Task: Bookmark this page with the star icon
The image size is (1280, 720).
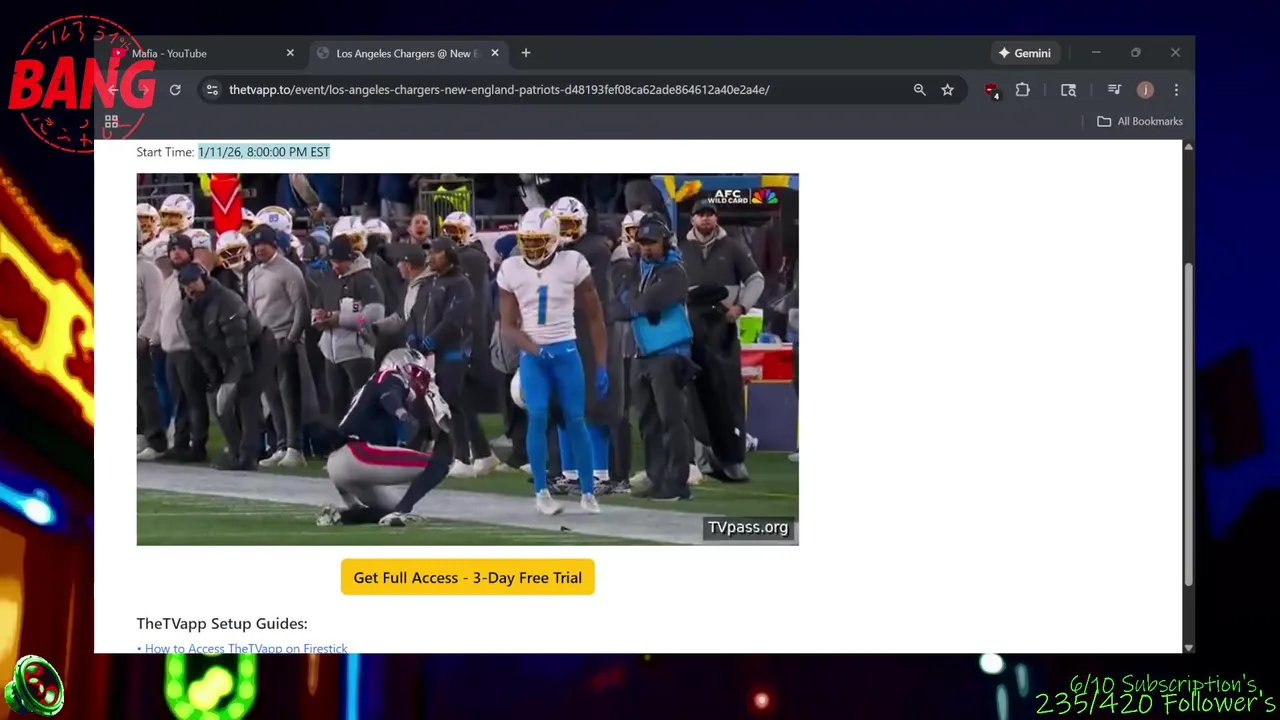Action: [x=947, y=90]
